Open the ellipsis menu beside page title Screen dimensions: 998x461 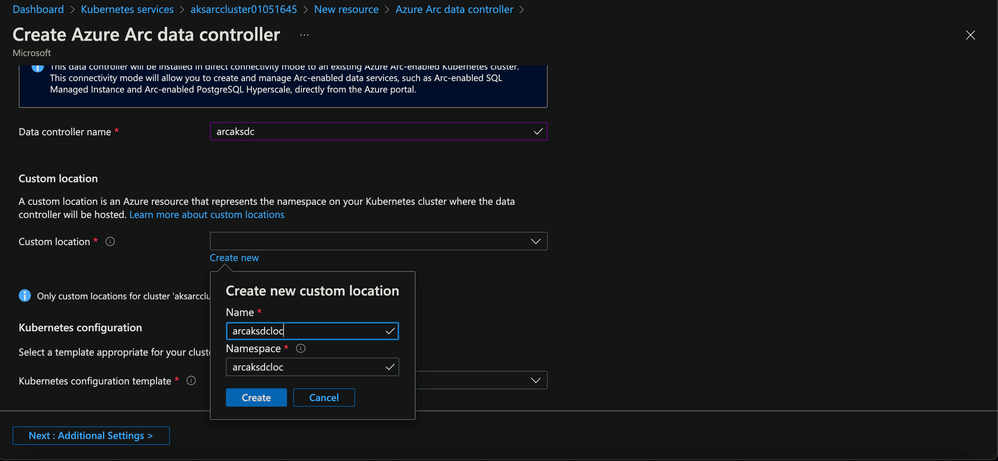(304, 35)
